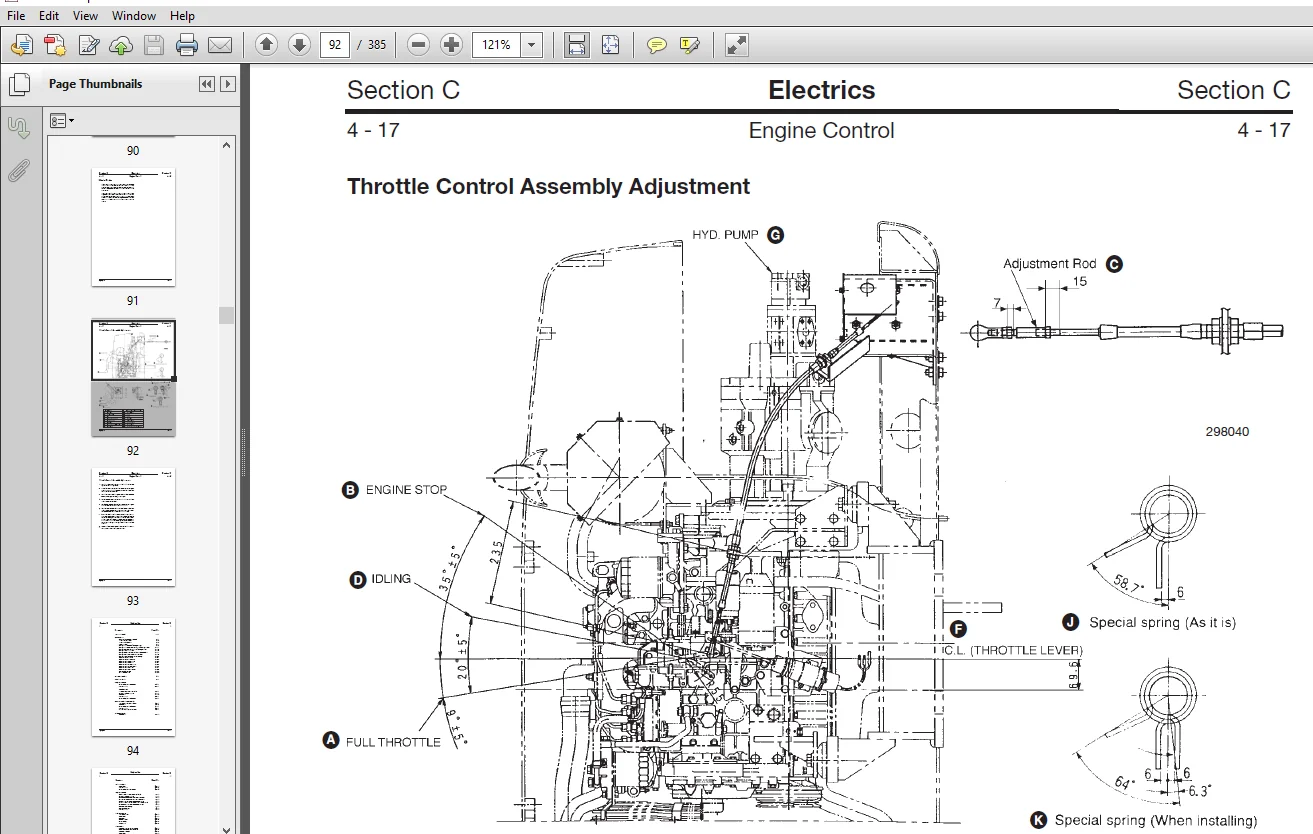Click the 'C.L. (THROTTLE LEVER)' label
This screenshot has height=834, width=1313.
pyautogui.click(x=1012, y=651)
